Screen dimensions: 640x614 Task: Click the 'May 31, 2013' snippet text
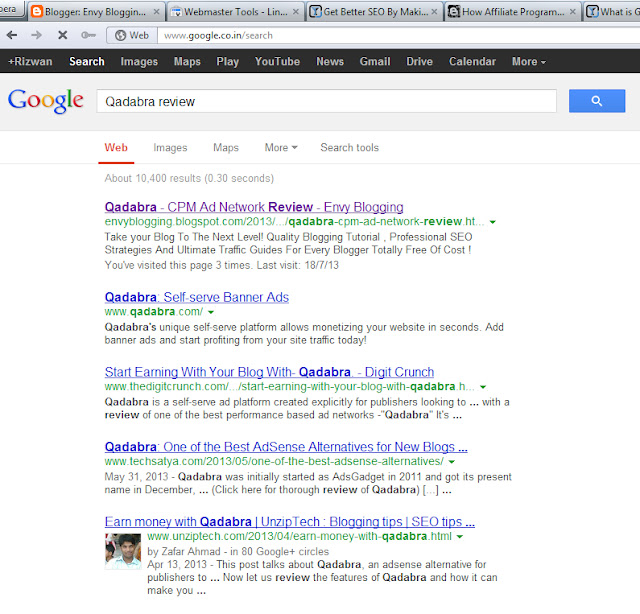136,477
